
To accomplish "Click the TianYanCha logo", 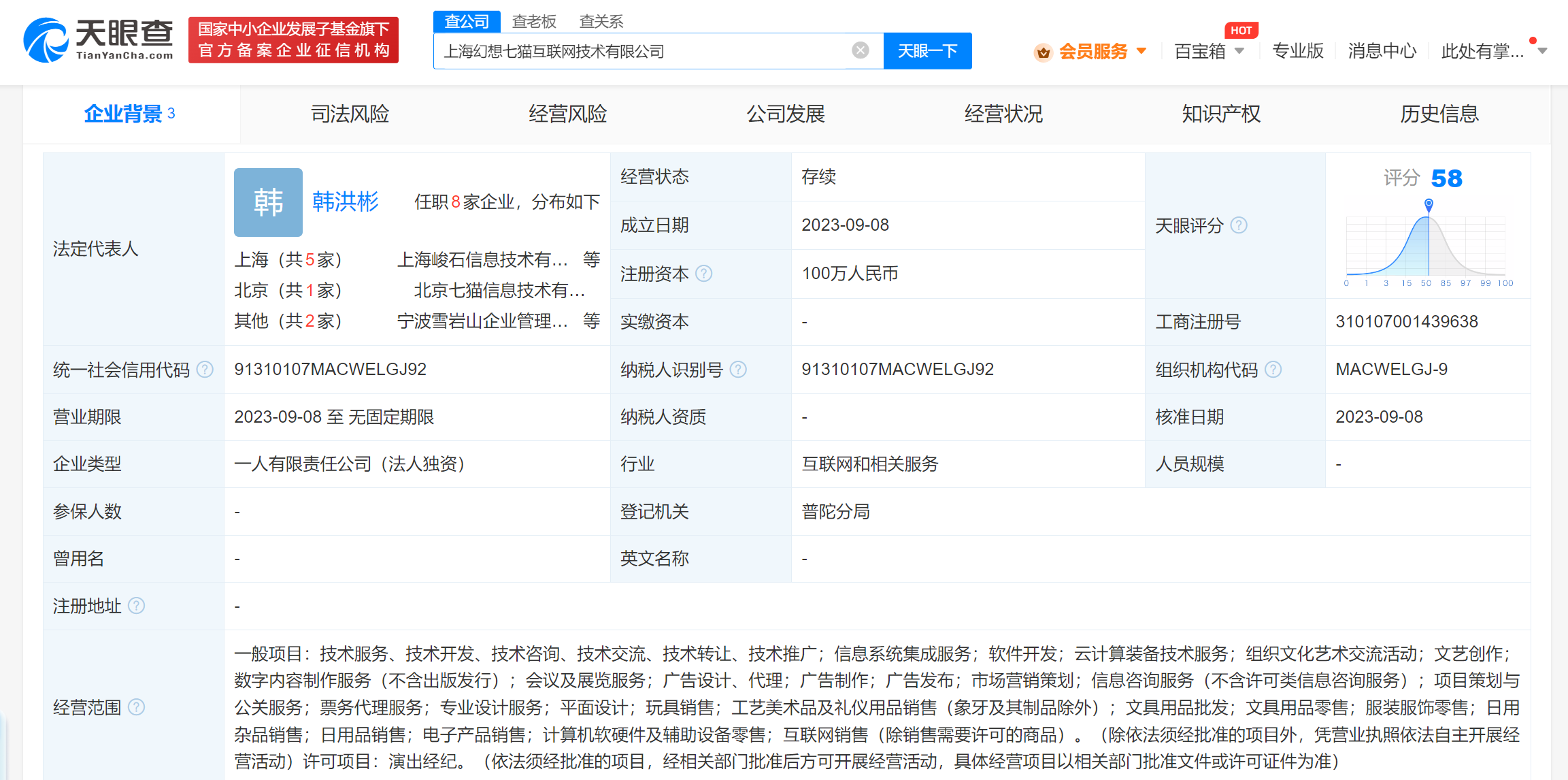I will (98, 39).
